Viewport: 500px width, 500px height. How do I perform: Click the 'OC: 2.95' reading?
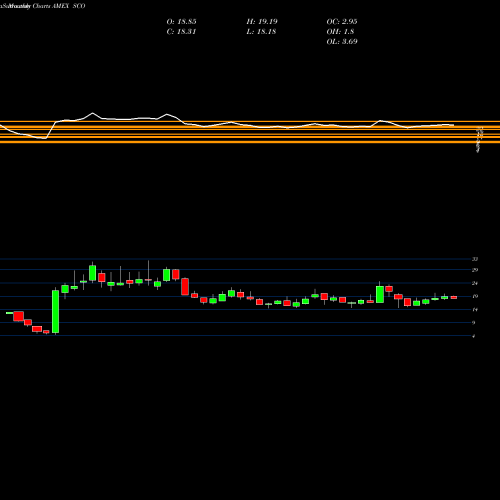tap(342, 22)
